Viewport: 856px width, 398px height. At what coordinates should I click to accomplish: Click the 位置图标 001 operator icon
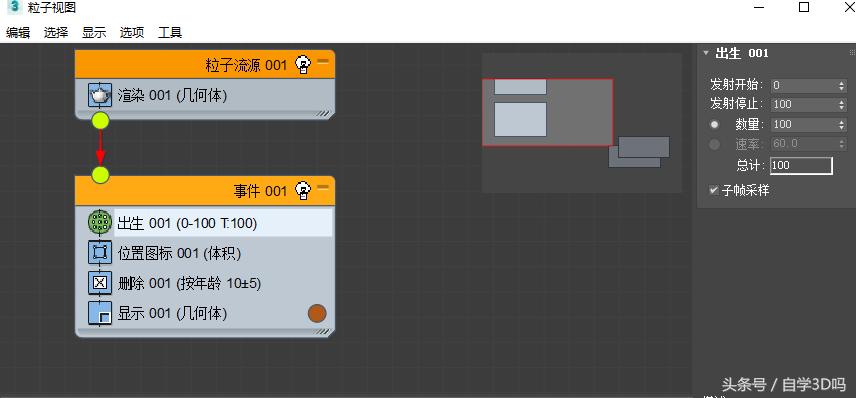100,253
